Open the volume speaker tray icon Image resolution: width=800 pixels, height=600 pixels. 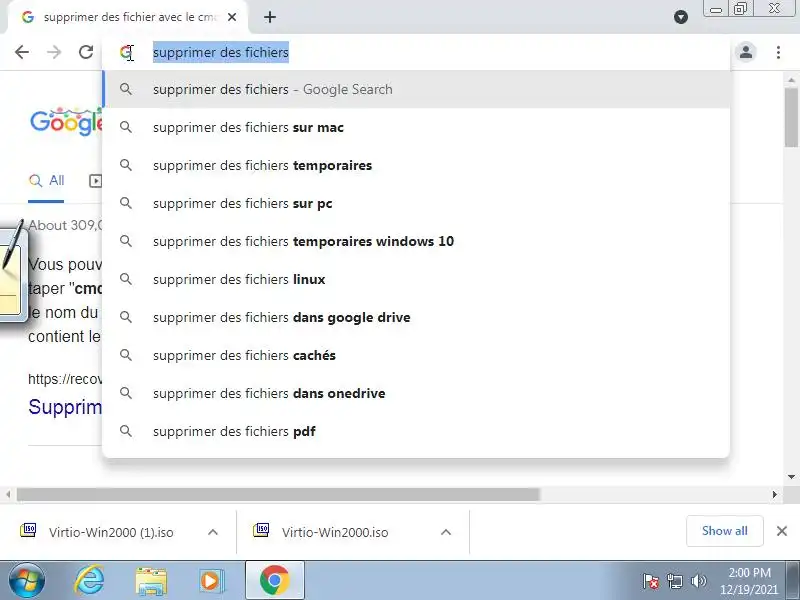(x=698, y=581)
